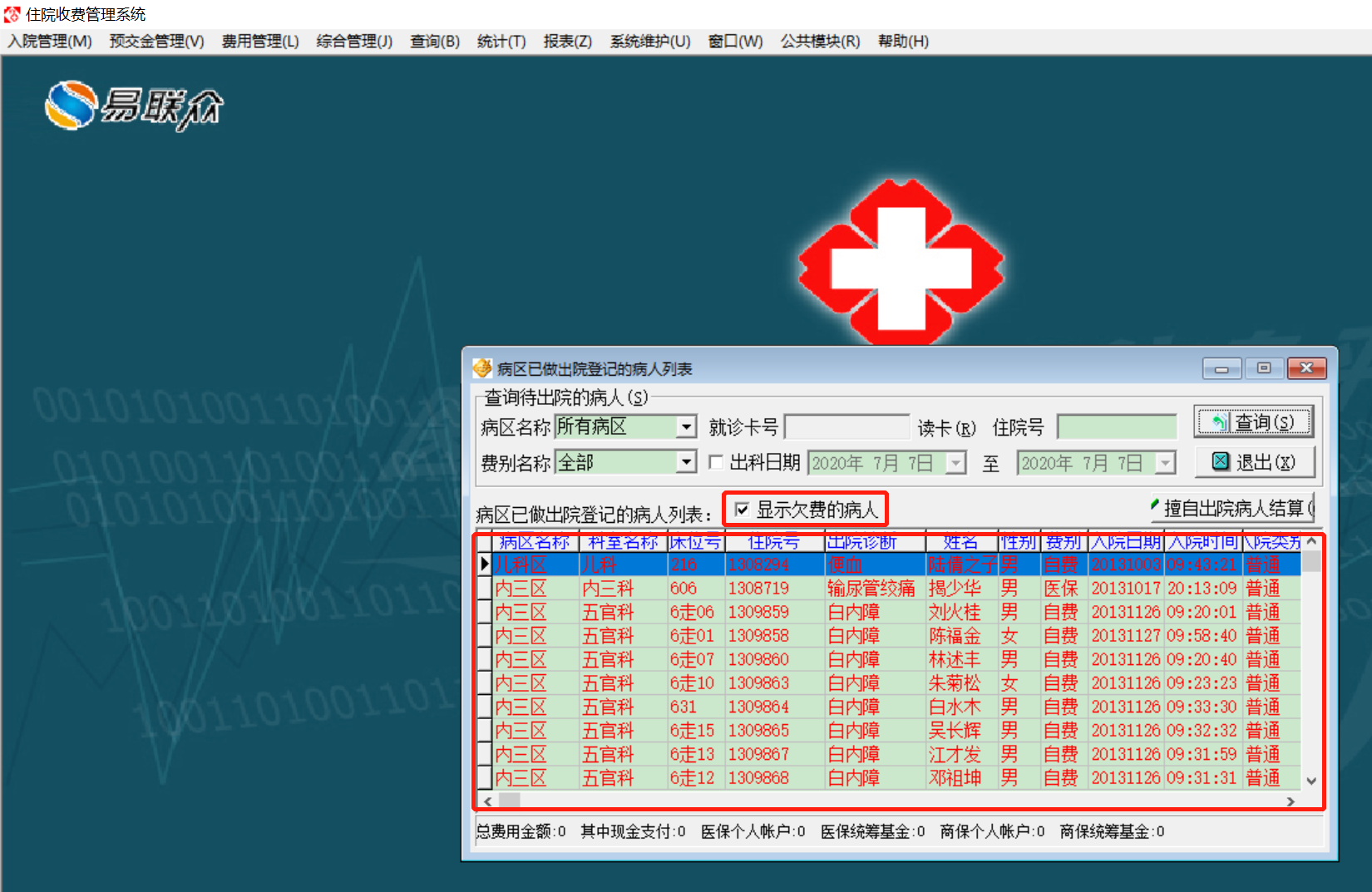
Task: Open the 费用管理(L) menu
Action: (x=260, y=42)
